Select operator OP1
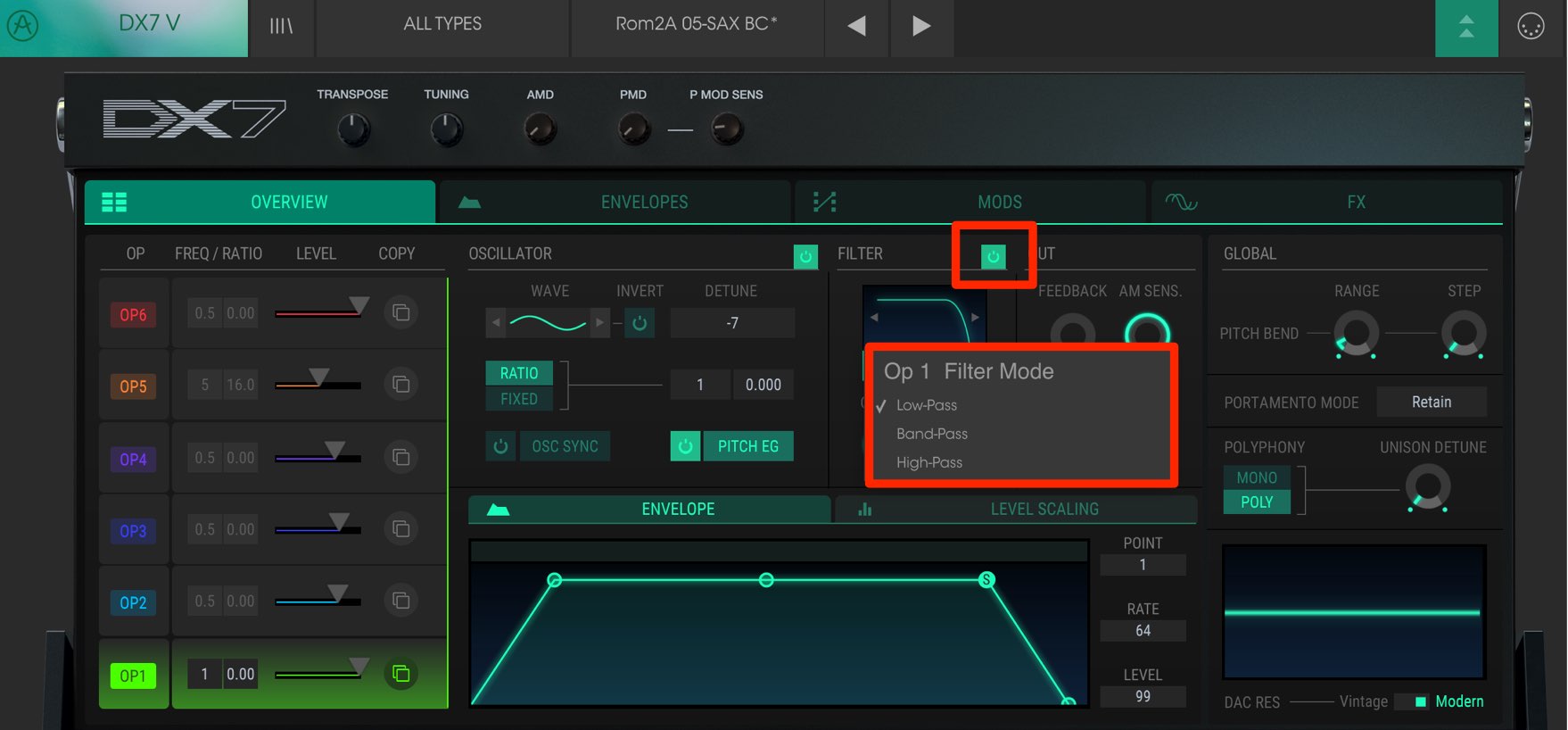1568x730 pixels. pos(133,676)
